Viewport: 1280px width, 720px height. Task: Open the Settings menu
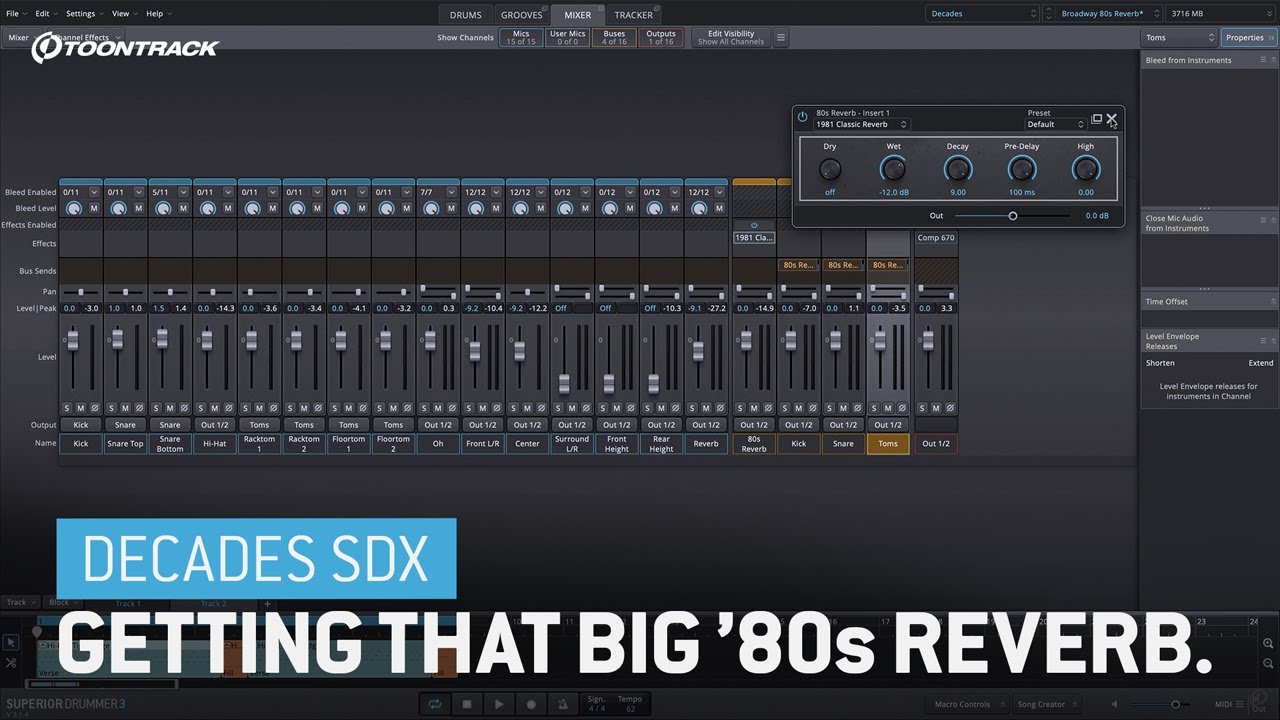tap(84, 14)
